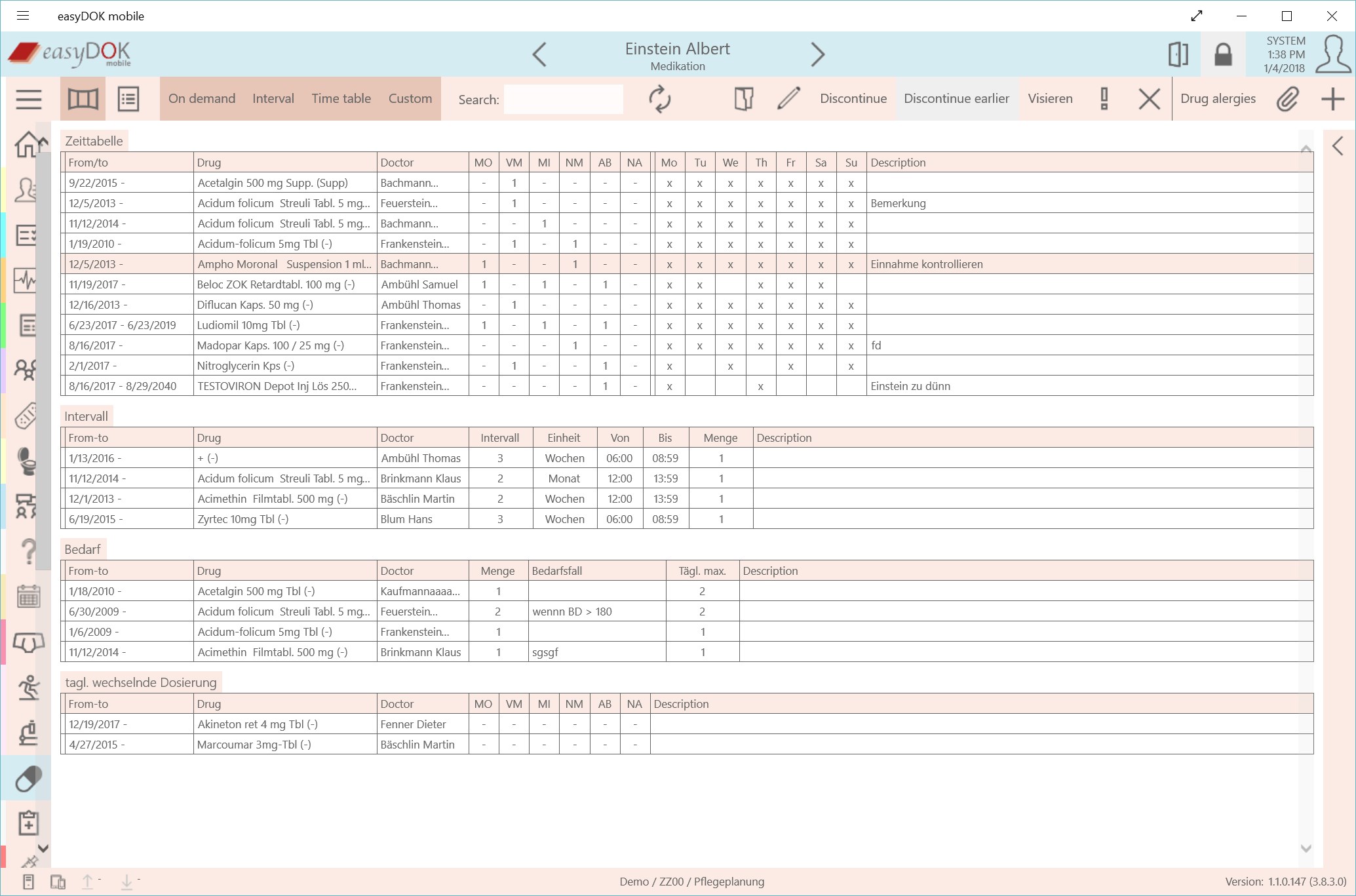Click the refresh arrows icon
Screen dimensions: 1356x896
(x=659, y=99)
